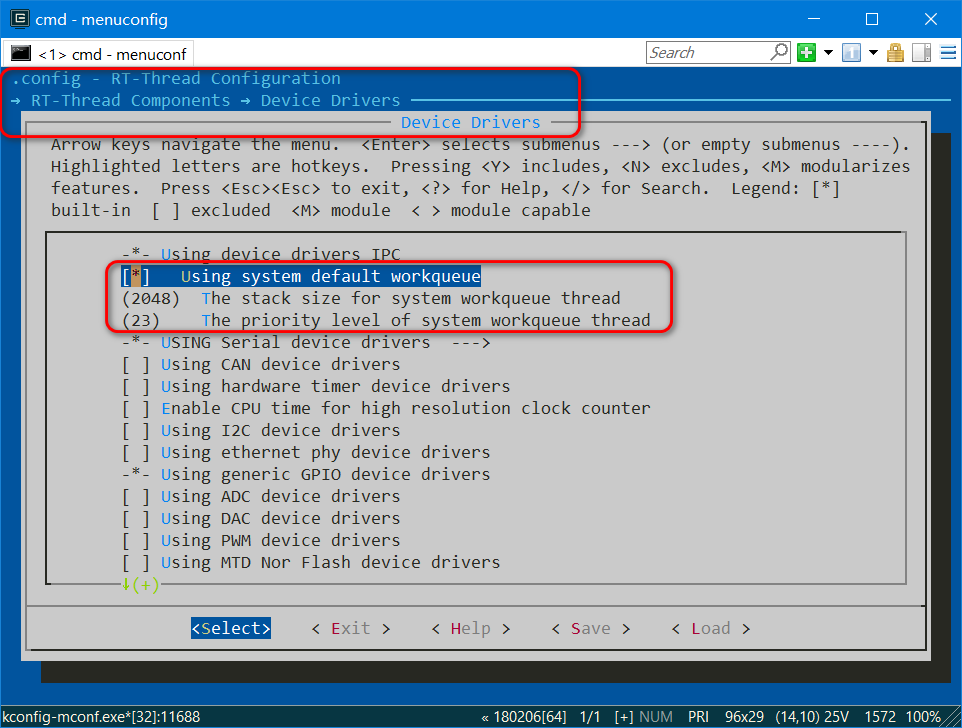Click 'kconfig-mconf.exe*[32]:11688' in status bar

[x=101, y=716]
